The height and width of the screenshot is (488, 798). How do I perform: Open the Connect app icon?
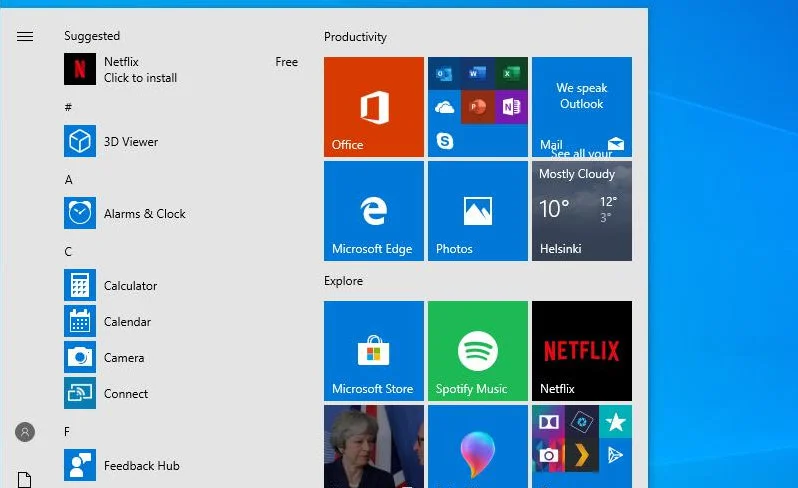(x=80, y=393)
